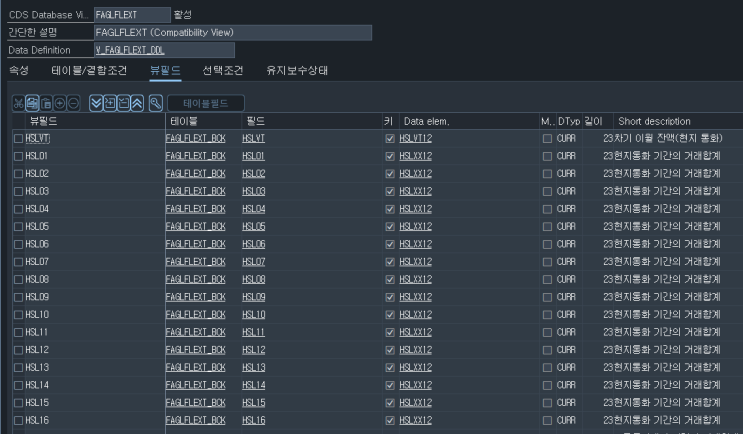Open the 유지보수상태 tab

(297, 71)
